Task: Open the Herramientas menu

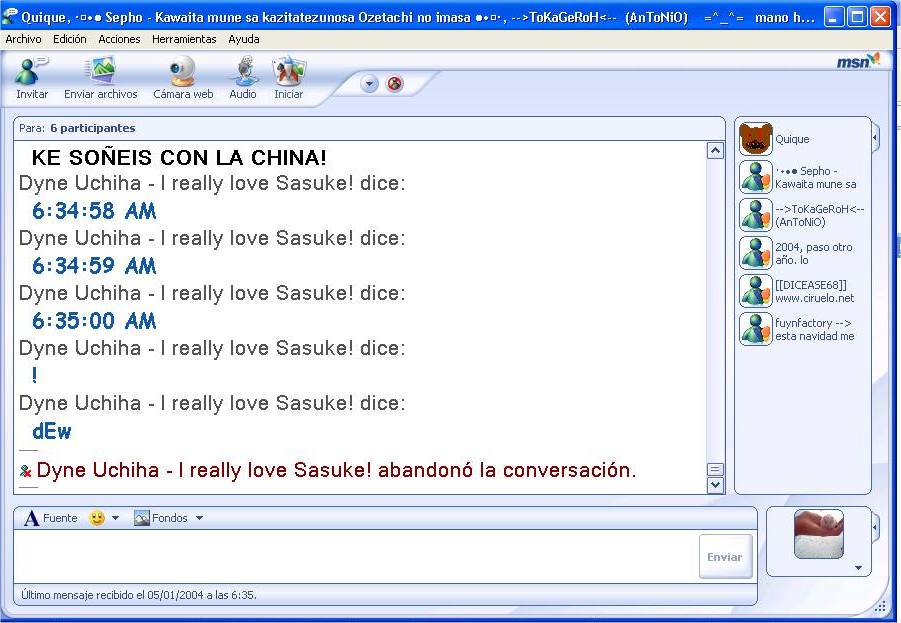Action: click(x=184, y=39)
